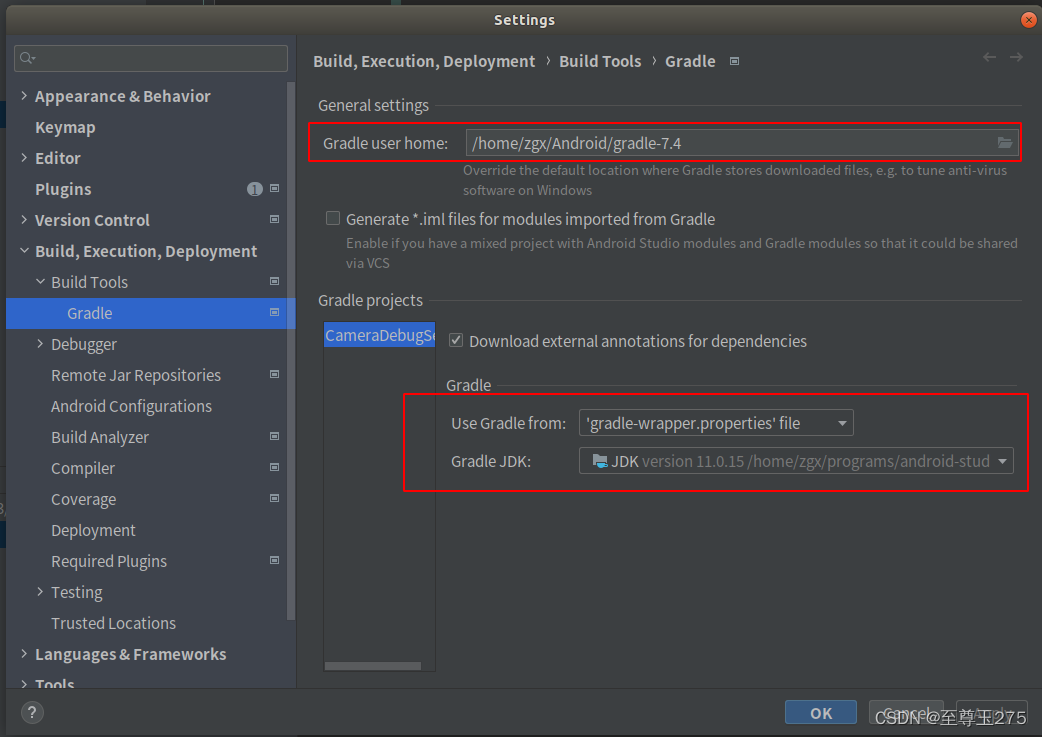This screenshot has width=1042, height=737.
Task: Click the Plugins update count badge
Action: coord(255,189)
